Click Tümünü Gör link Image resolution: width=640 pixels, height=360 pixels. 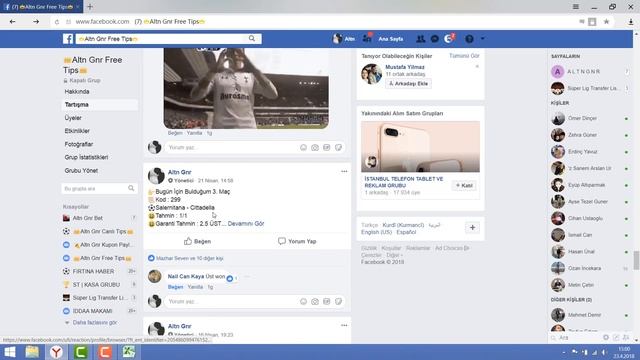point(464,56)
